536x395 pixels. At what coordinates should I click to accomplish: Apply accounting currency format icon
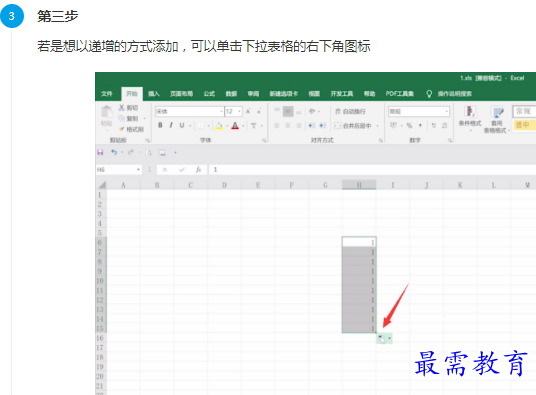click(x=393, y=125)
